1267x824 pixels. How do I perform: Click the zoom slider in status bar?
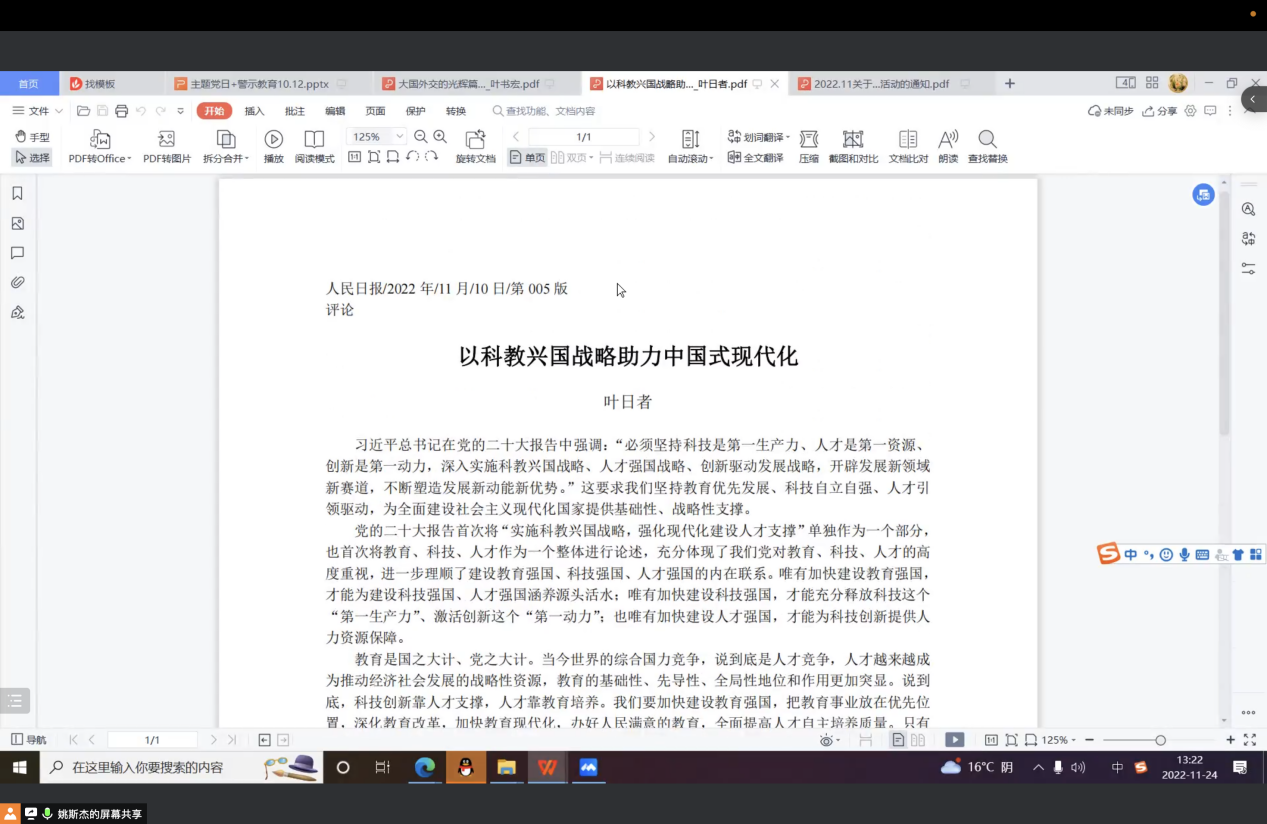click(x=1160, y=740)
